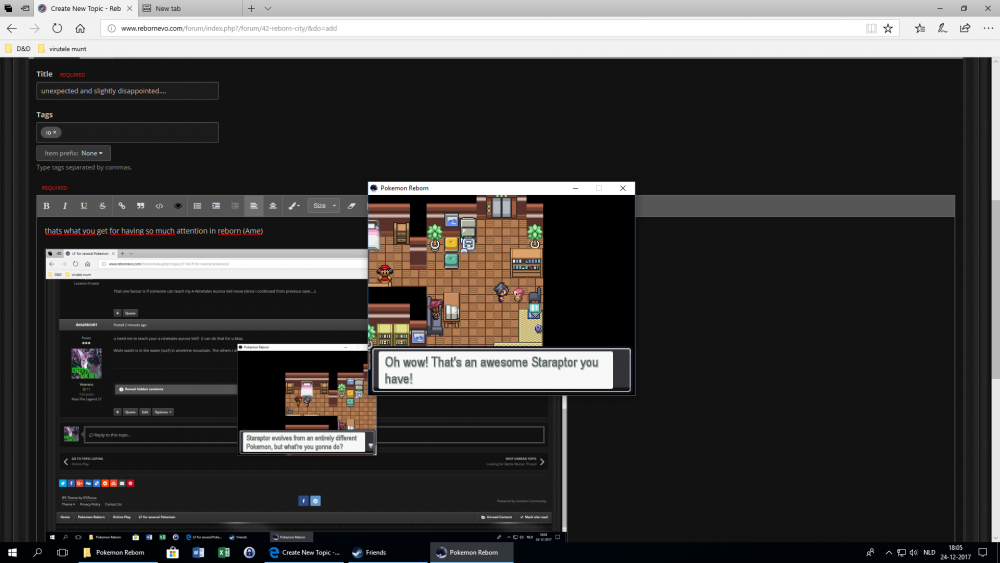This screenshot has width=1000, height=563.
Task: Show the tab previews chevron
Action: [268, 8]
